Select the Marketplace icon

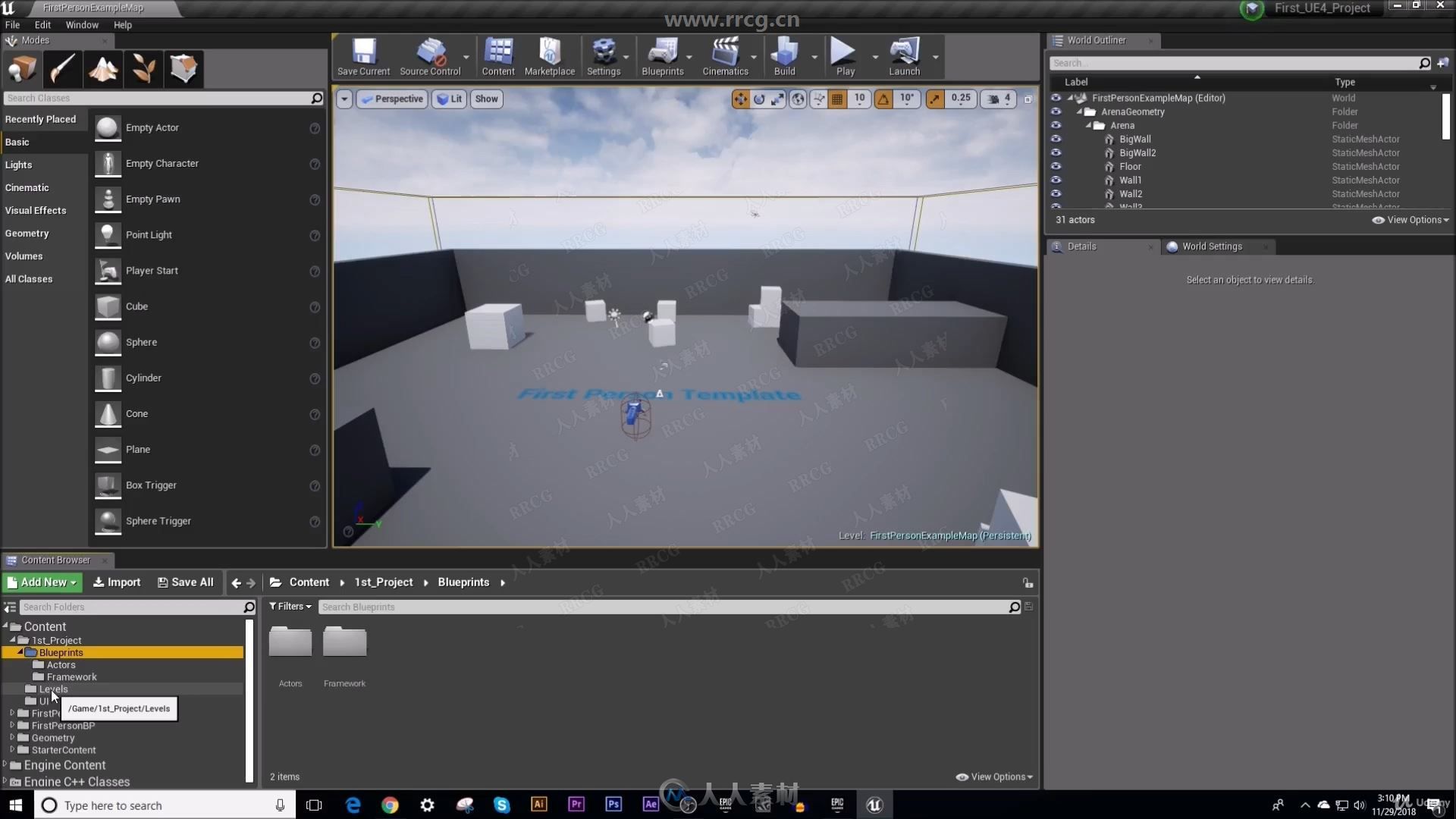click(x=549, y=56)
